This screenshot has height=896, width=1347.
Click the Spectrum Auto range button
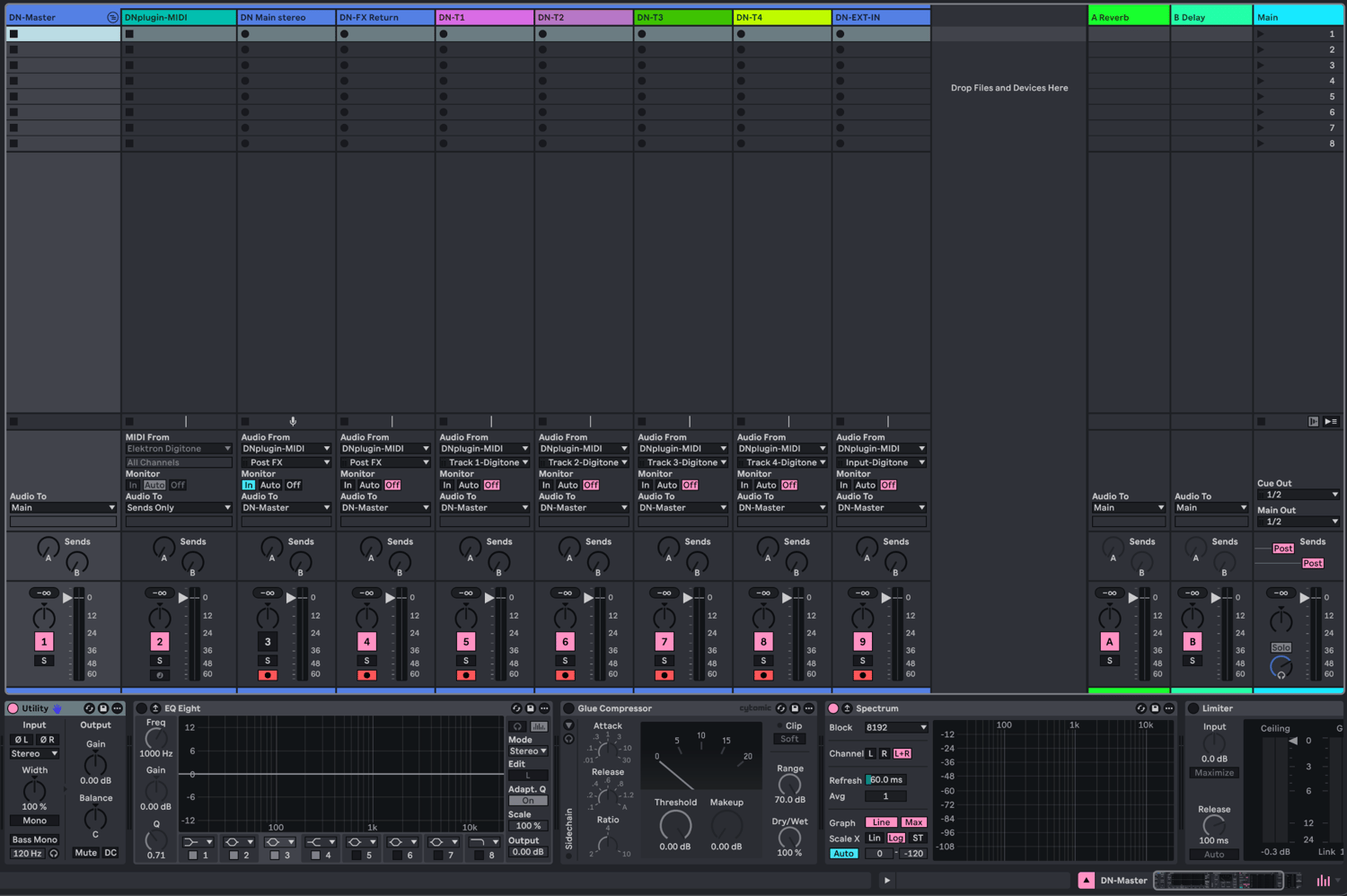[x=843, y=854]
